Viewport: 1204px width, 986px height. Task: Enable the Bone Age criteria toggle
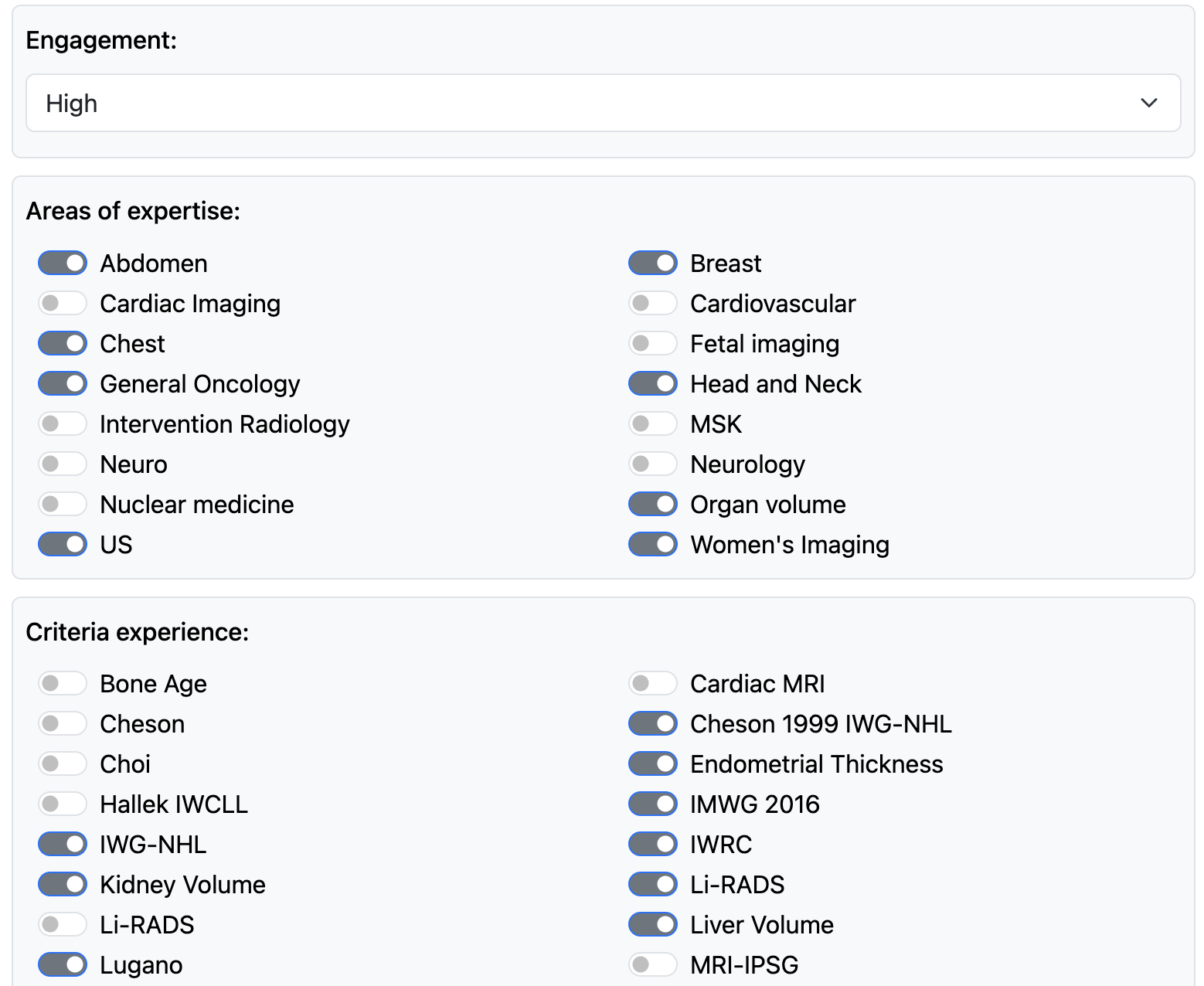point(63,683)
